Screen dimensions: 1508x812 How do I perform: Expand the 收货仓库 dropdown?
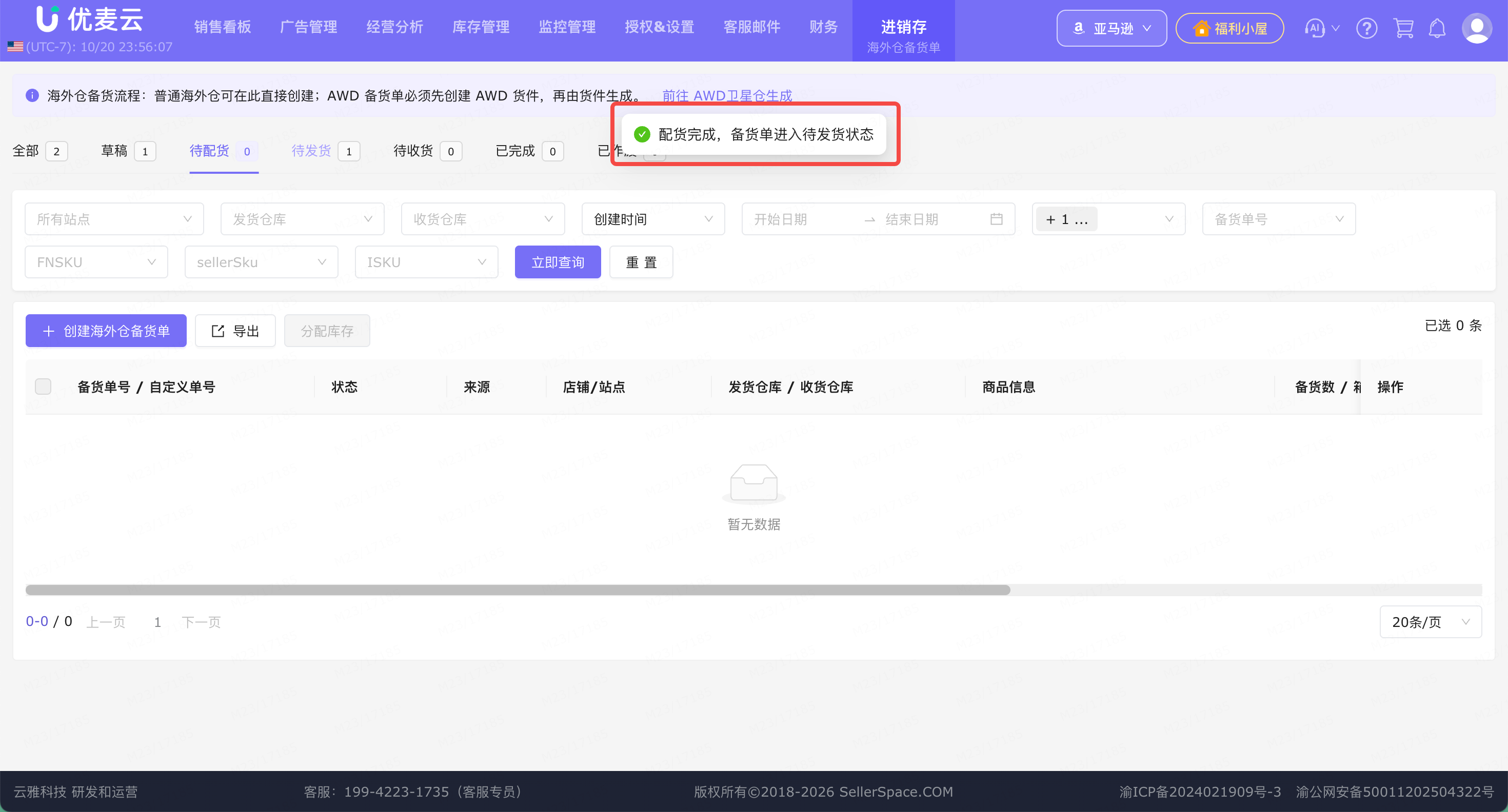[x=483, y=219]
